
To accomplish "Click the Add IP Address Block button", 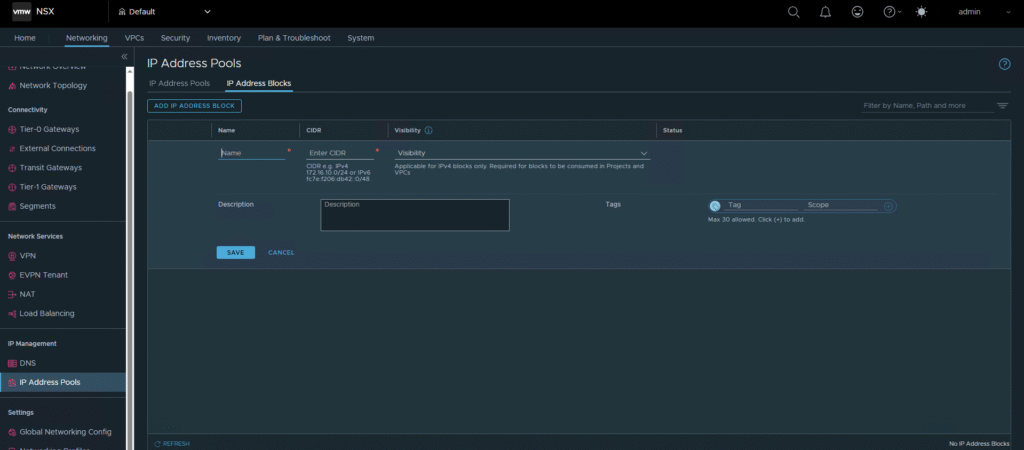I will click(194, 105).
